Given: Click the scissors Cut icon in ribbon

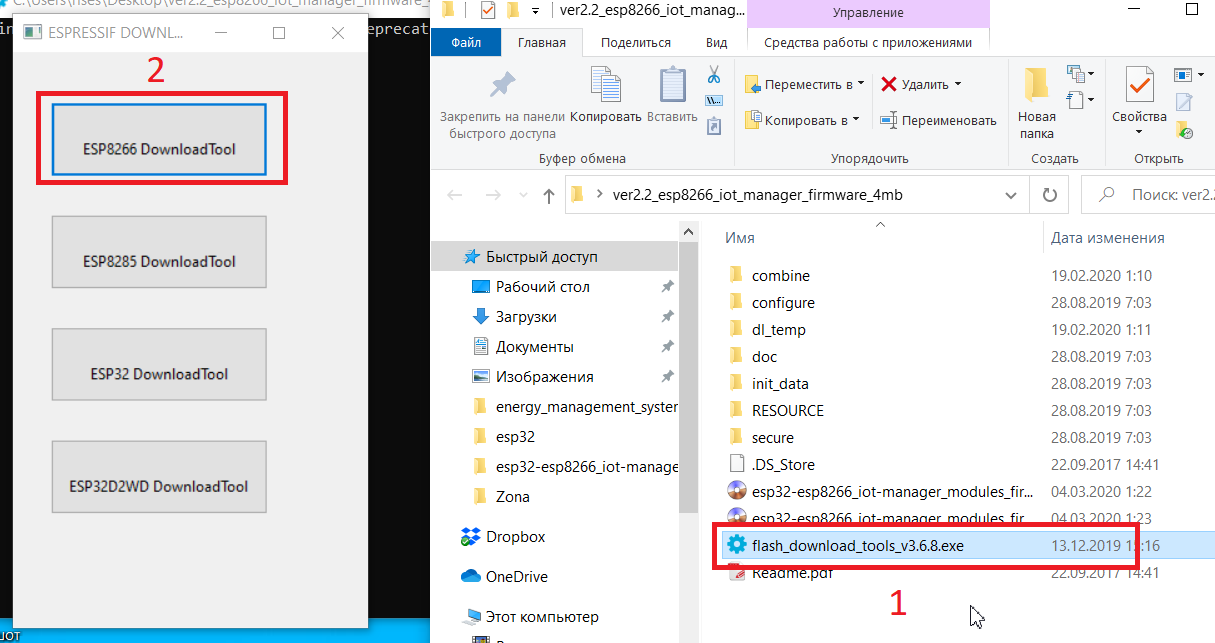Looking at the screenshot, I should (x=714, y=75).
